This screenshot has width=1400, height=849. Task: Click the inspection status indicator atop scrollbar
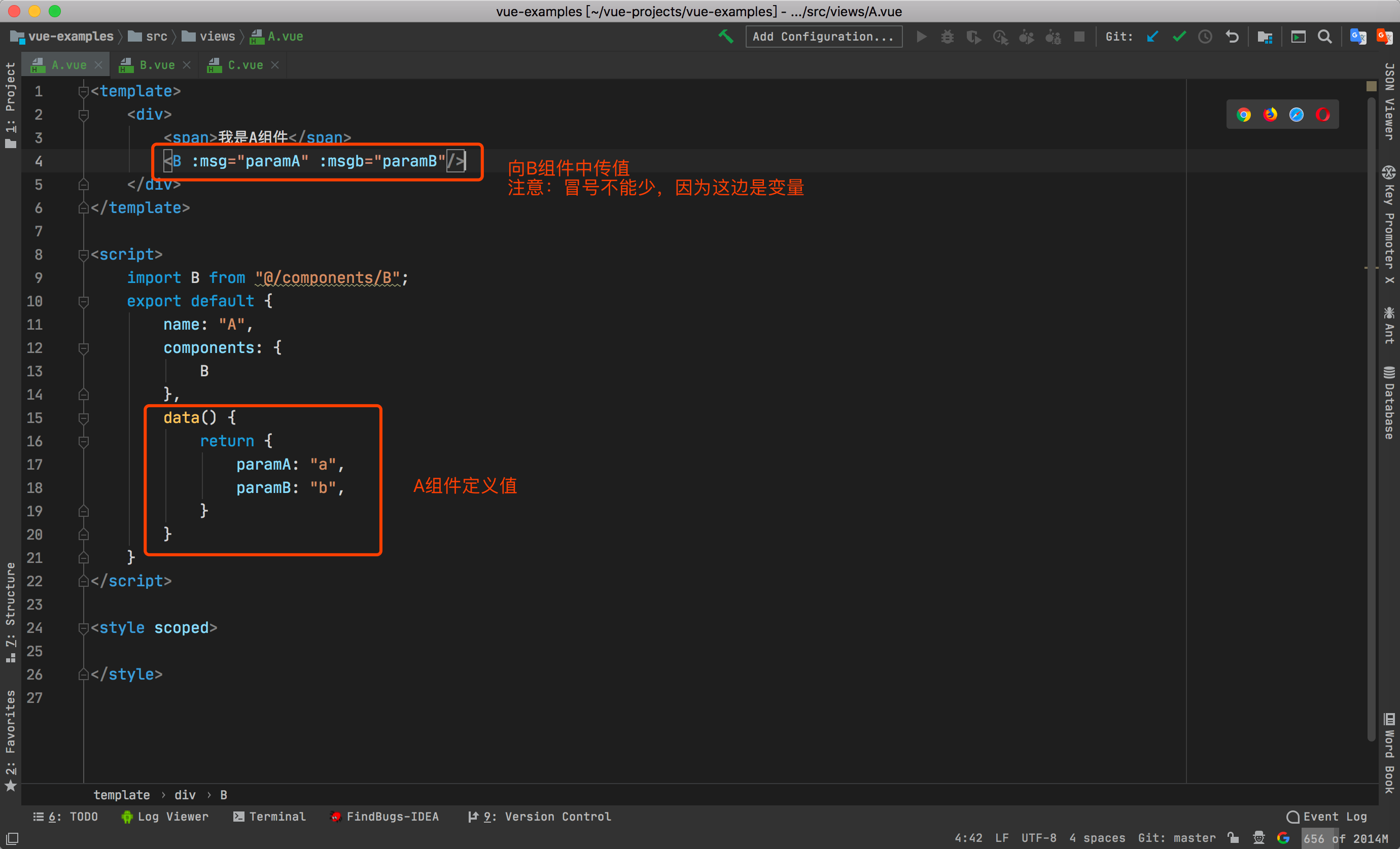[1372, 86]
